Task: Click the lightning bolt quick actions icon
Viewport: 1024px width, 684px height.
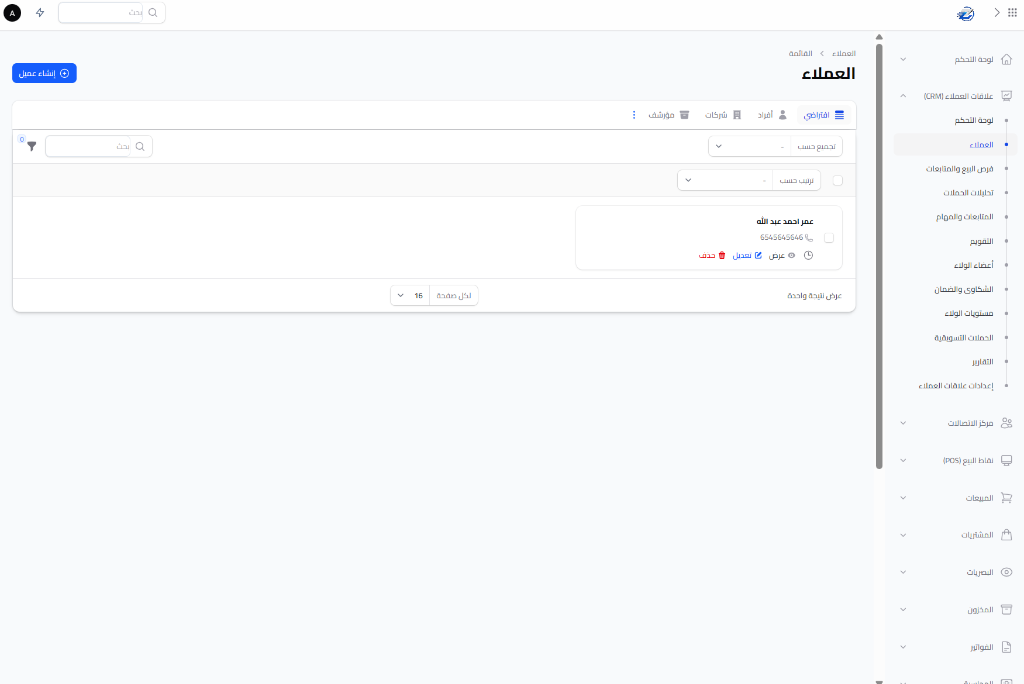Action: click(40, 12)
